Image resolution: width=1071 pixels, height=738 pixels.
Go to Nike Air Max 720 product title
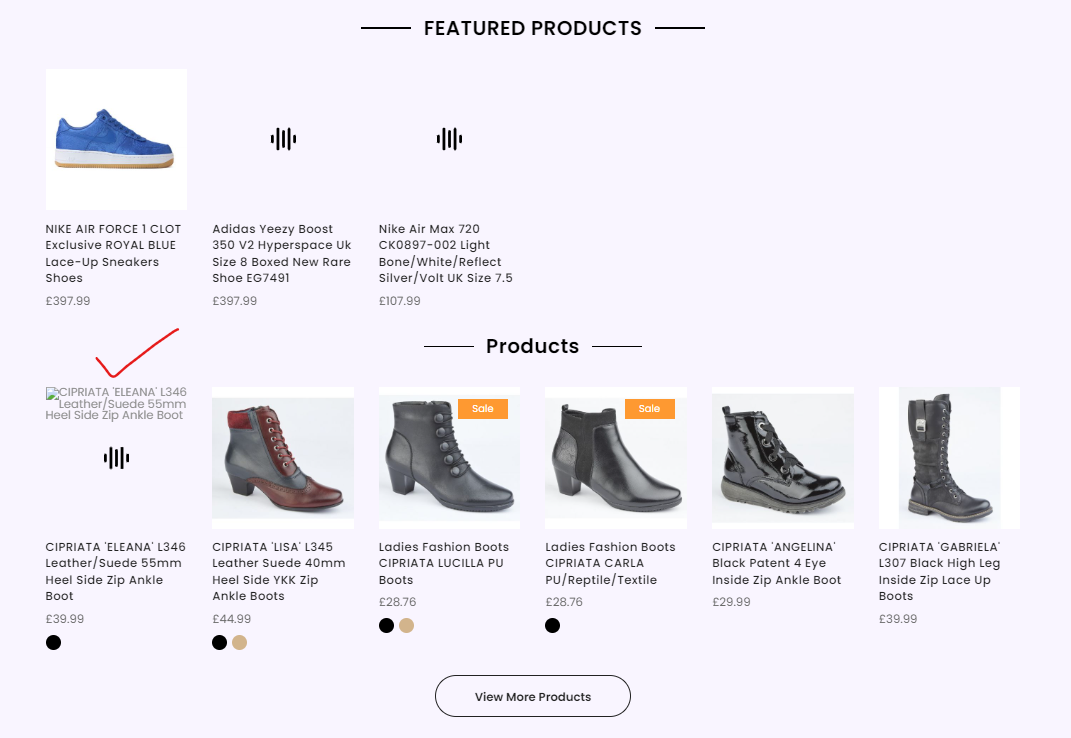(x=446, y=253)
